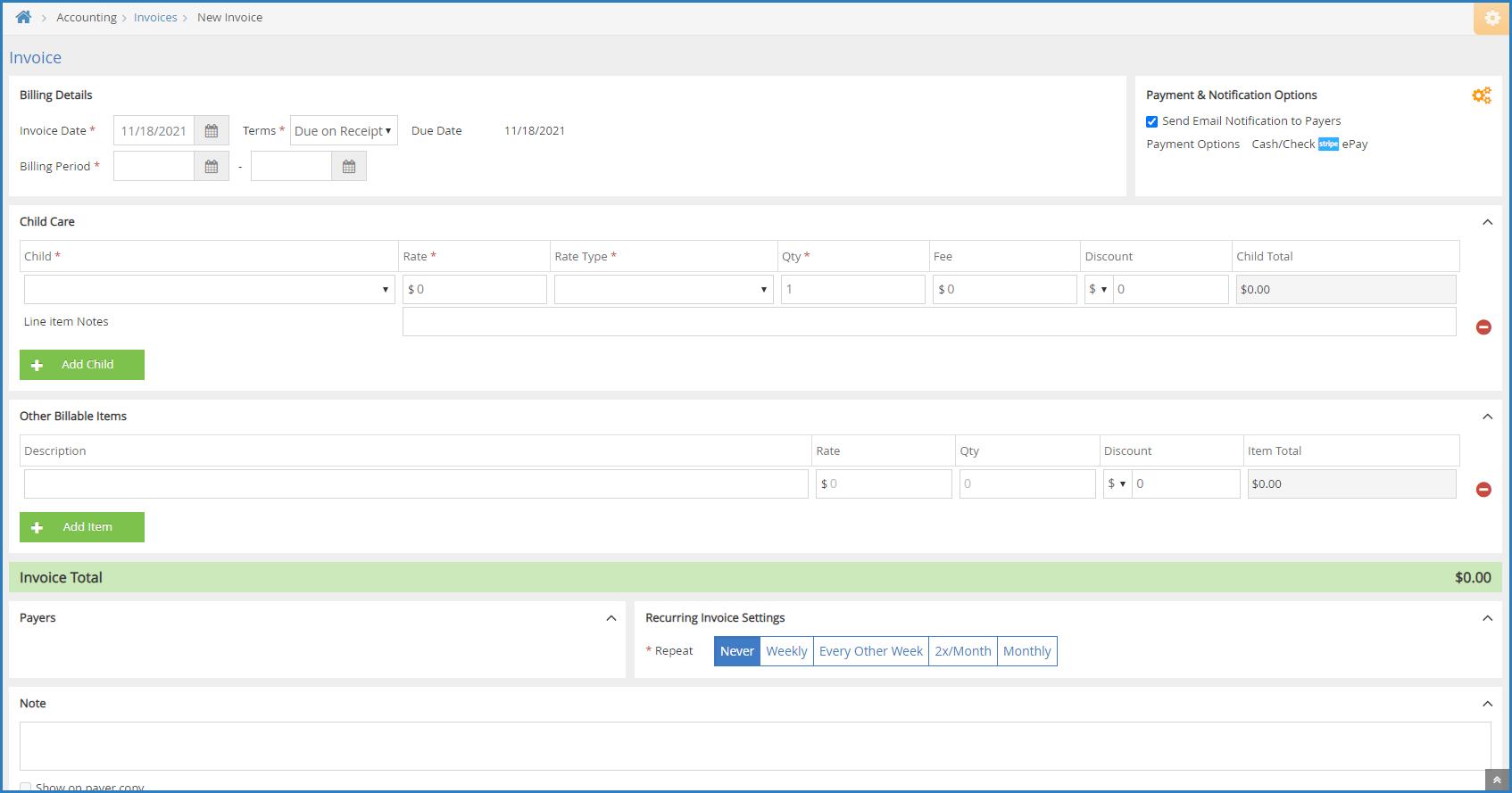The height and width of the screenshot is (793, 1512).
Task: Set Repeat to 2x/Month
Action: pos(963,651)
